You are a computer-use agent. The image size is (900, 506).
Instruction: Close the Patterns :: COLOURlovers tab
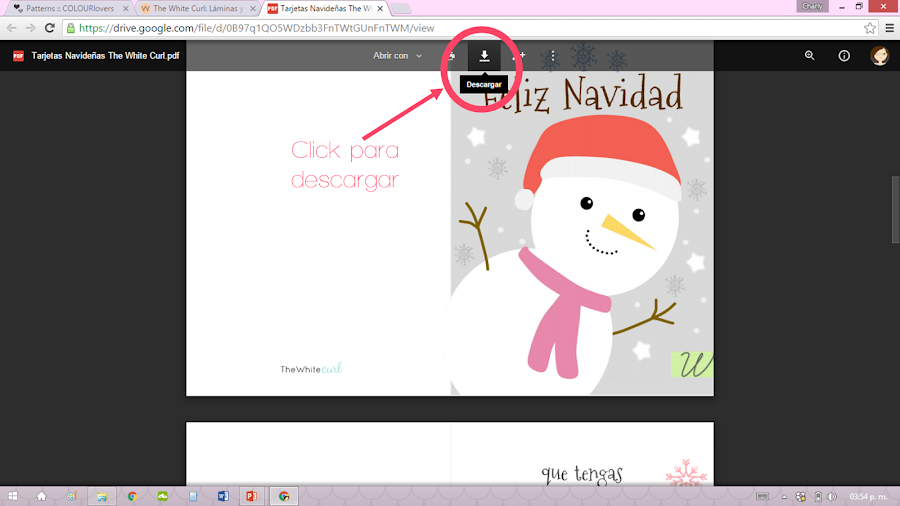[126, 9]
